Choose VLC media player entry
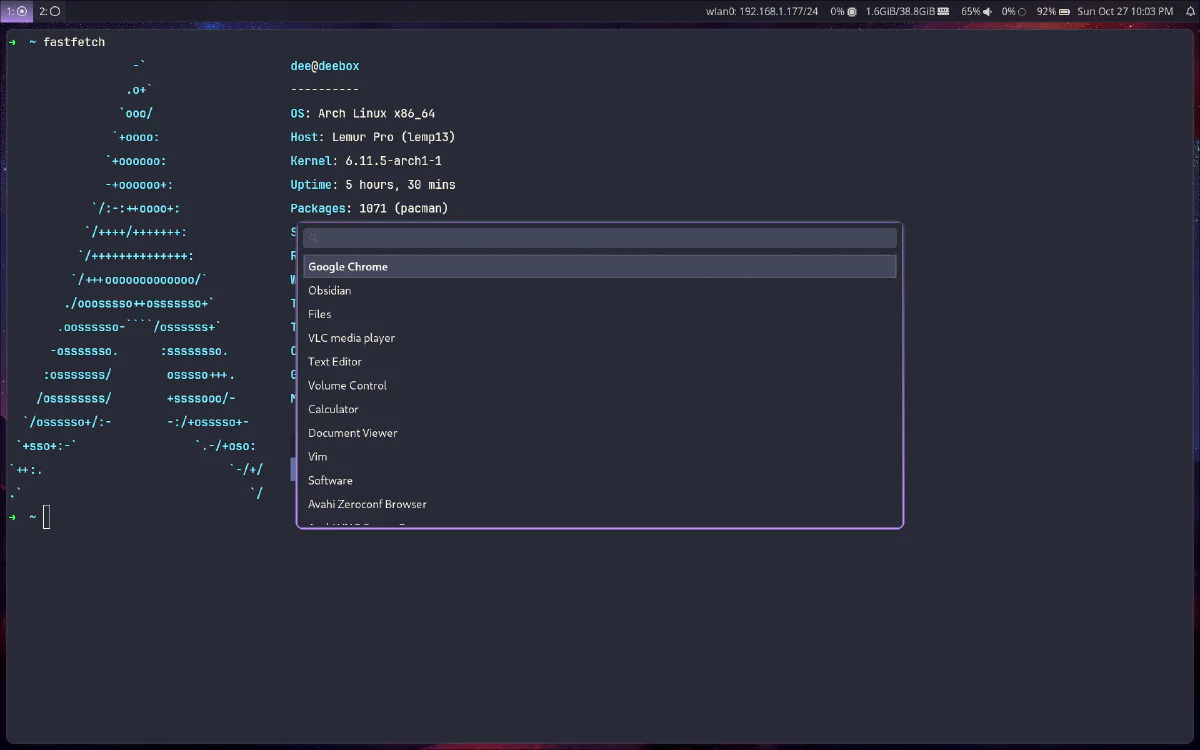The height and width of the screenshot is (750, 1200). click(x=351, y=338)
